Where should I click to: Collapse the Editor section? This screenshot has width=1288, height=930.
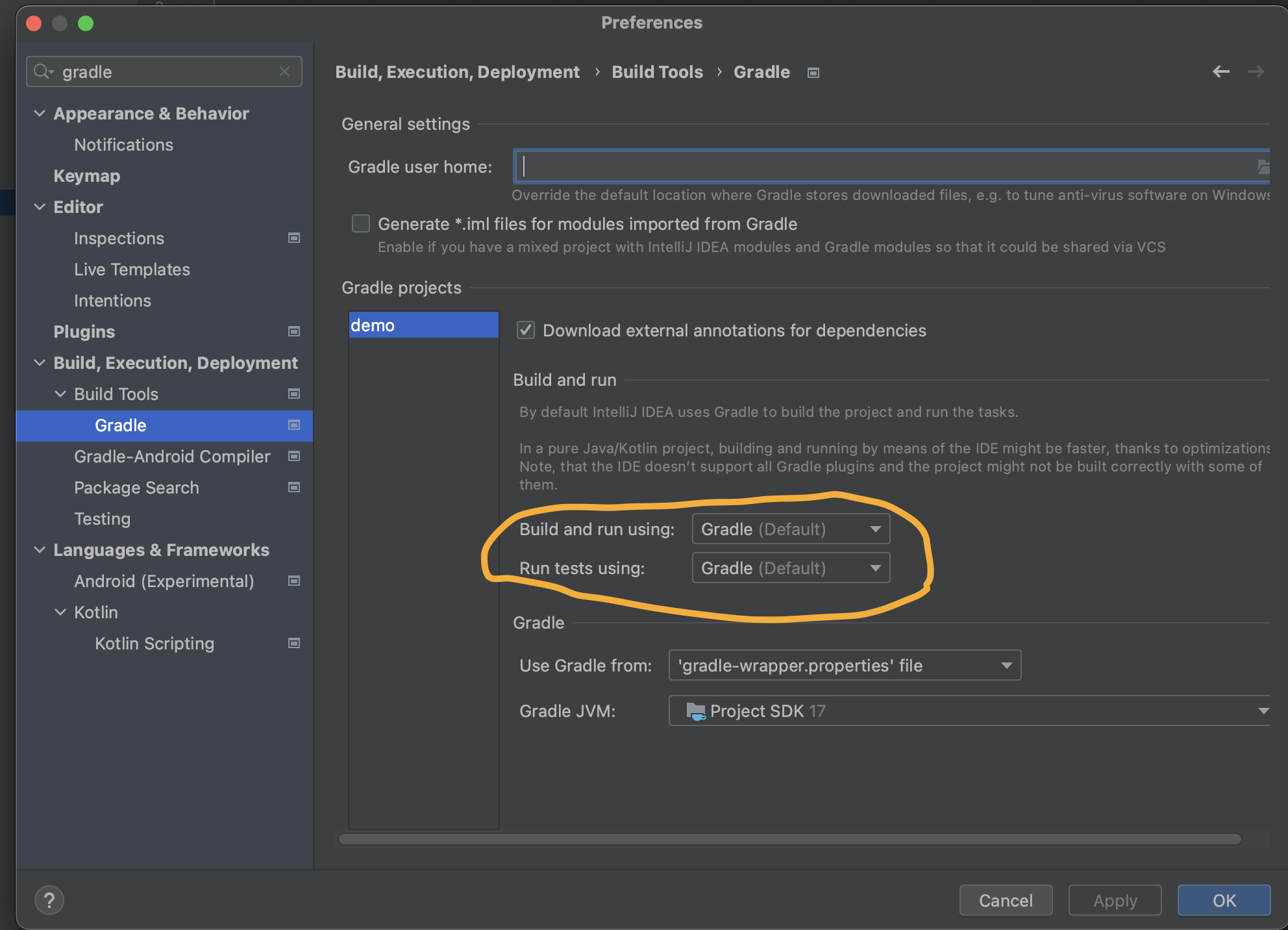pos(40,207)
